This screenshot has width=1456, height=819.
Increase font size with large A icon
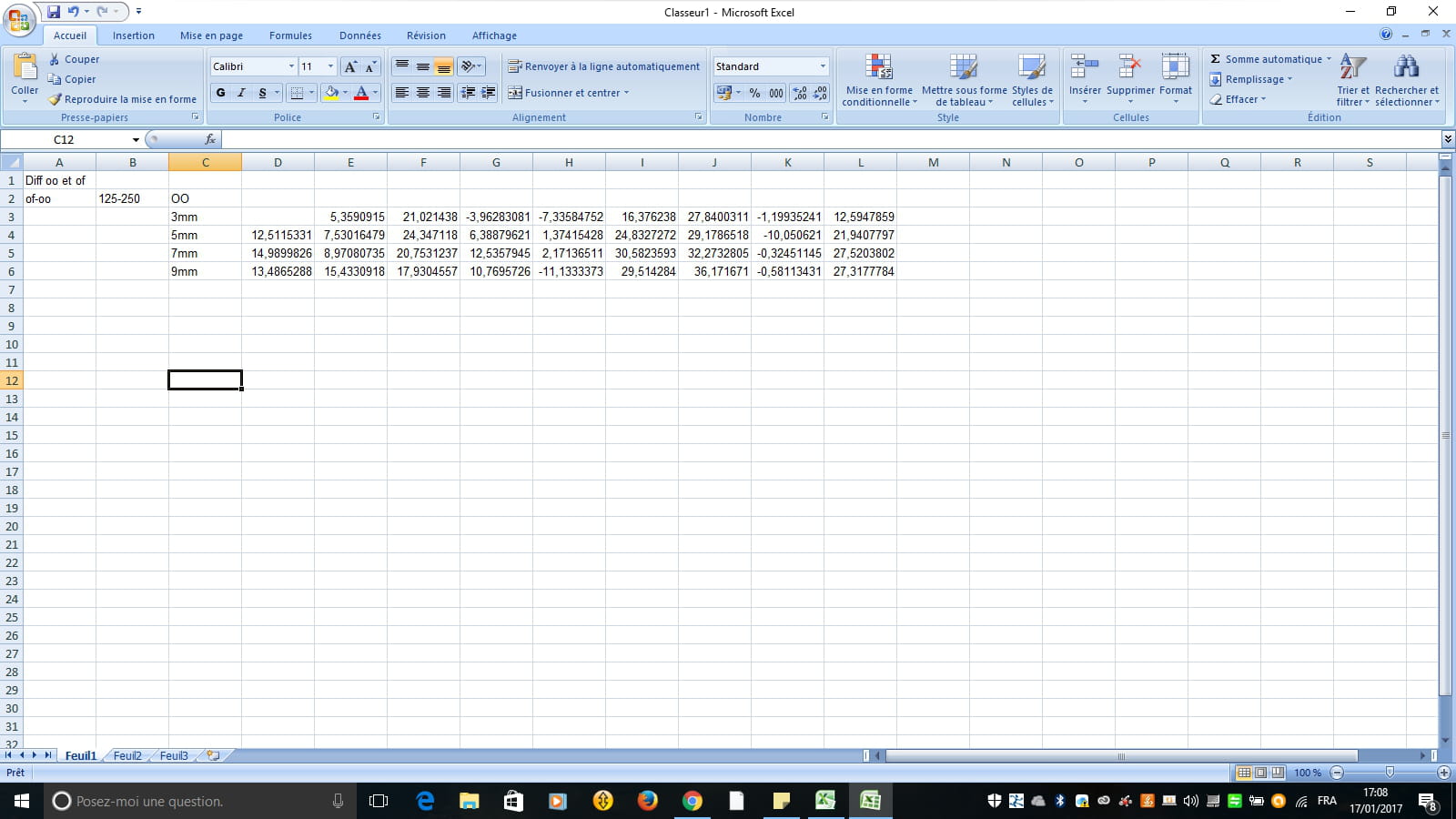click(350, 66)
